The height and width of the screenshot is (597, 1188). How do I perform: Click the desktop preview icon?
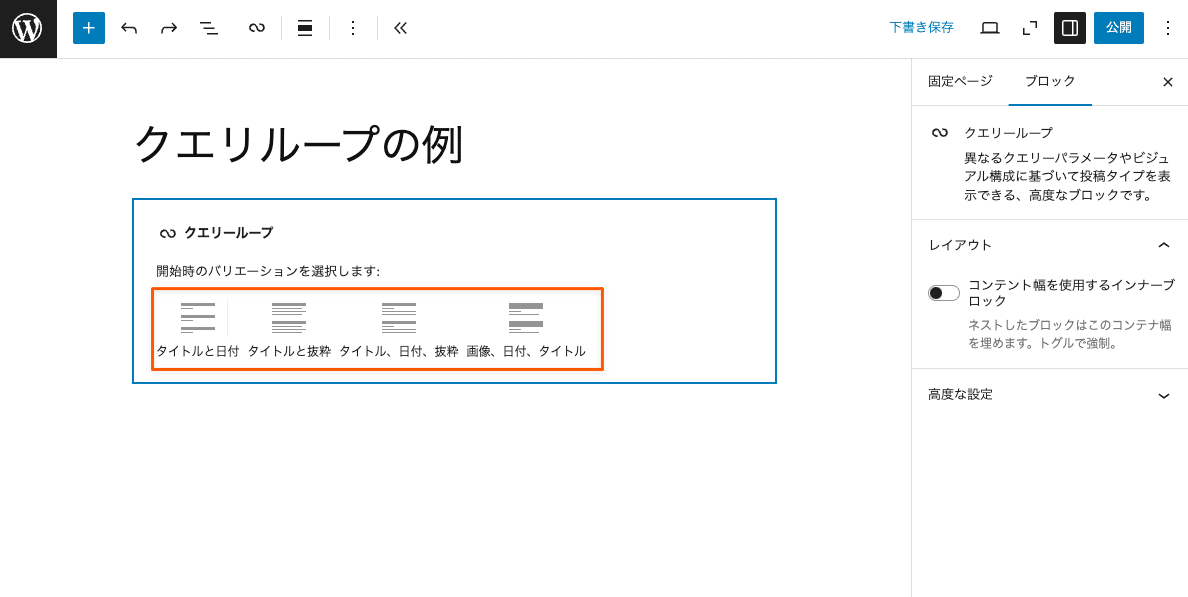click(989, 28)
